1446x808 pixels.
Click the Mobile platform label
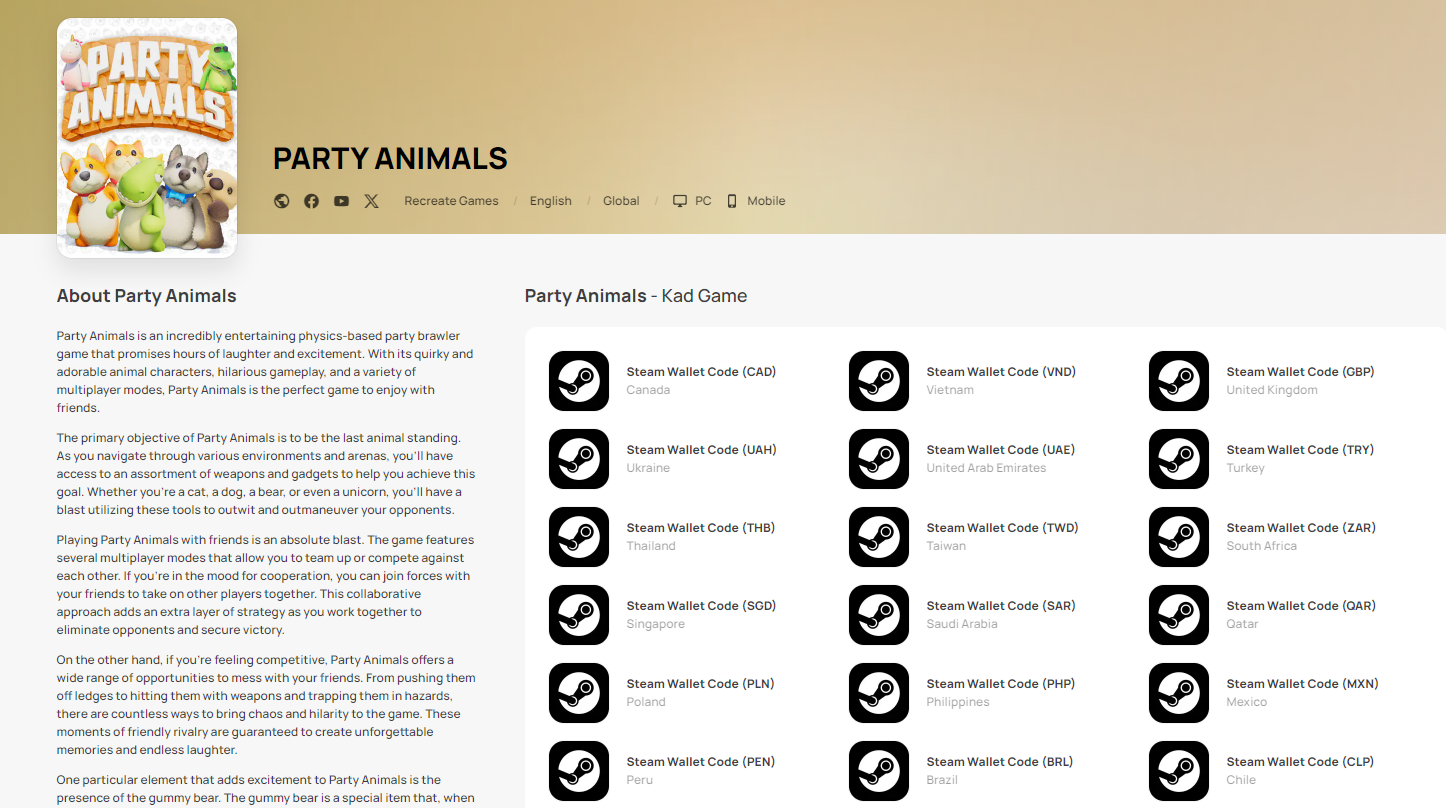tap(766, 201)
